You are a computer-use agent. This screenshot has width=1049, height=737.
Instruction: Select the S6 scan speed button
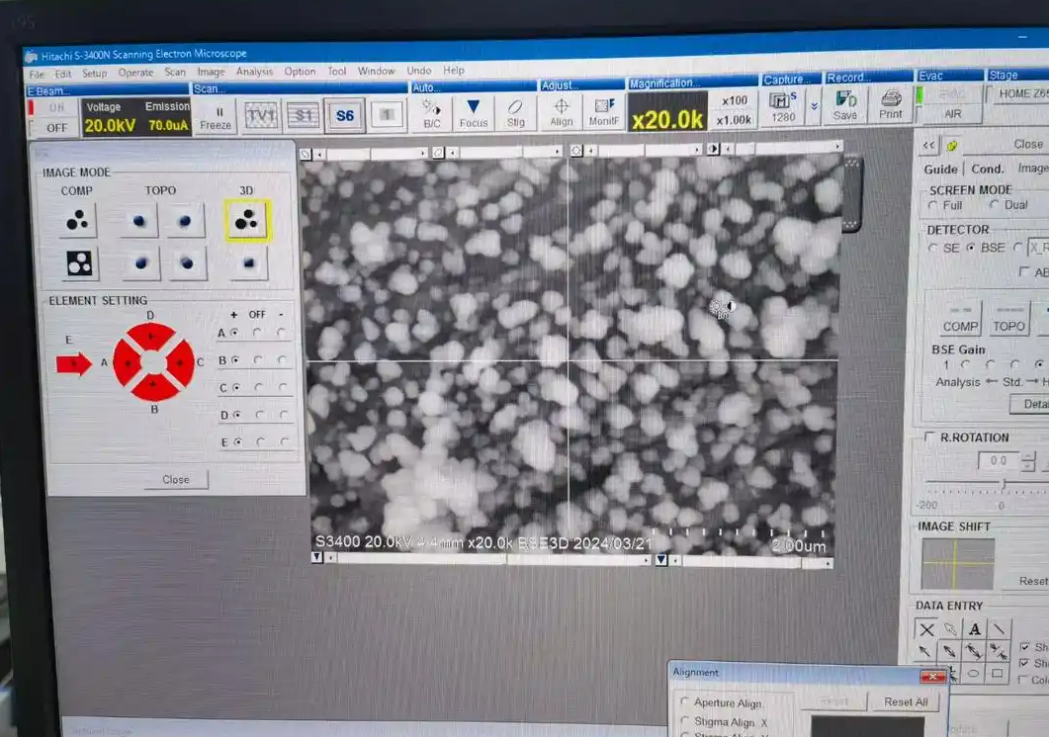[344, 116]
